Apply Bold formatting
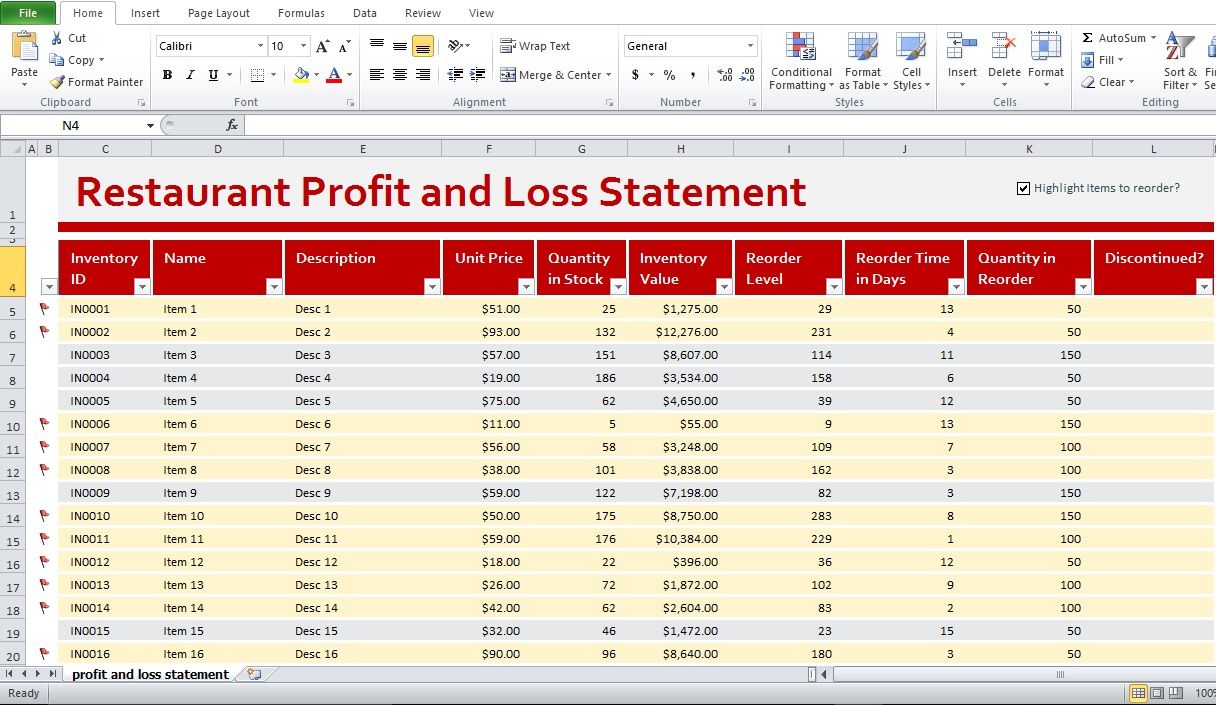This screenshot has width=1216, height=705. click(x=167, y=75)
